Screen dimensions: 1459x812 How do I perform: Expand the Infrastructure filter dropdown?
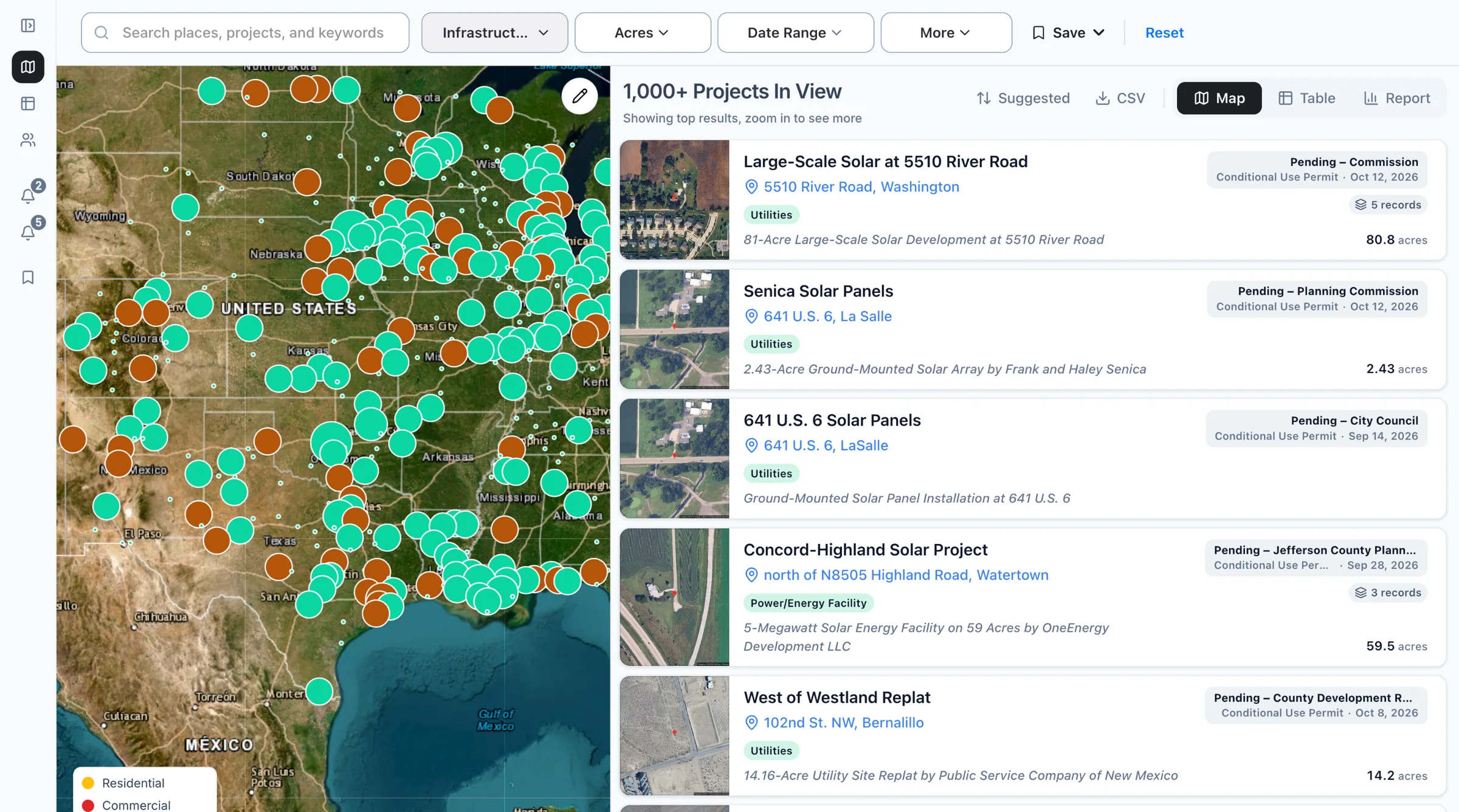[495, 33]
